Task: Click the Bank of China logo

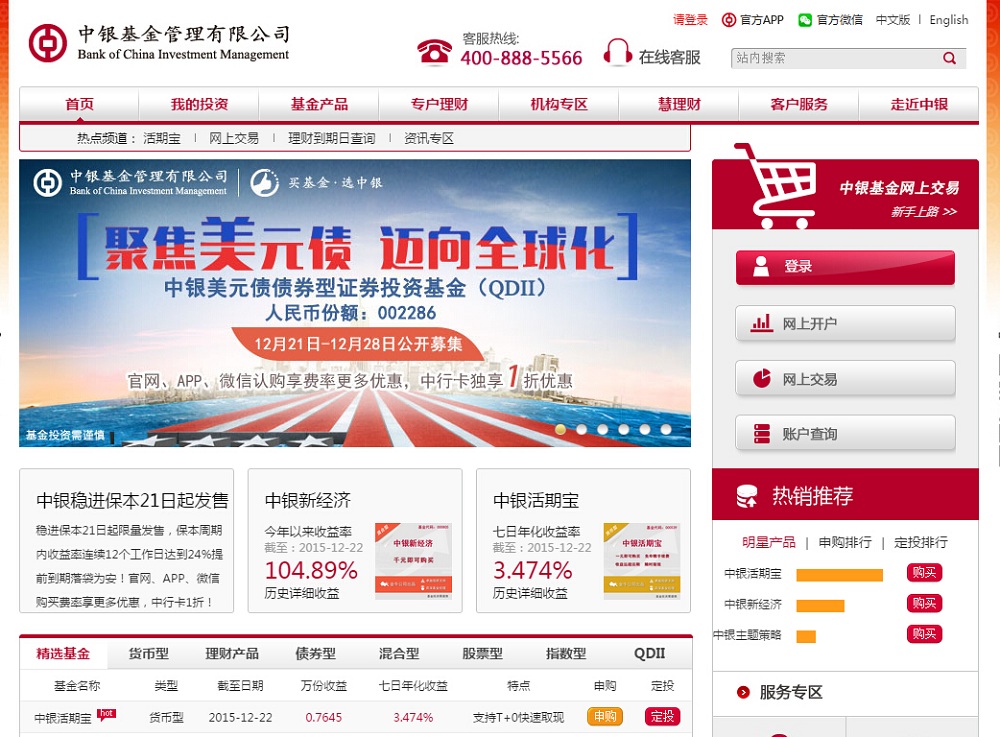Action: pos(48,43)
